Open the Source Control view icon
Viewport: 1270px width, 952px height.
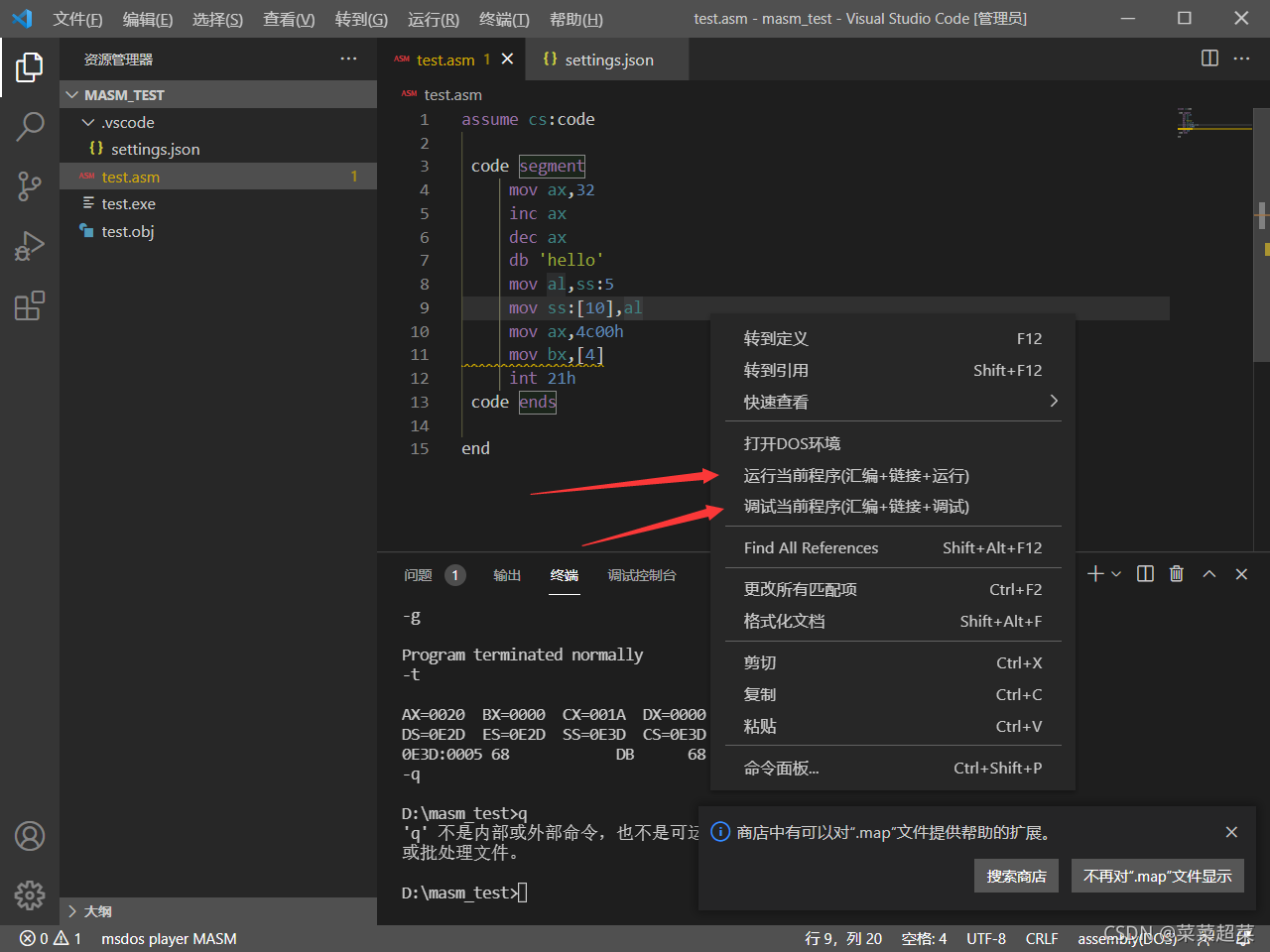pyautogui.click(x=30, y=185)
